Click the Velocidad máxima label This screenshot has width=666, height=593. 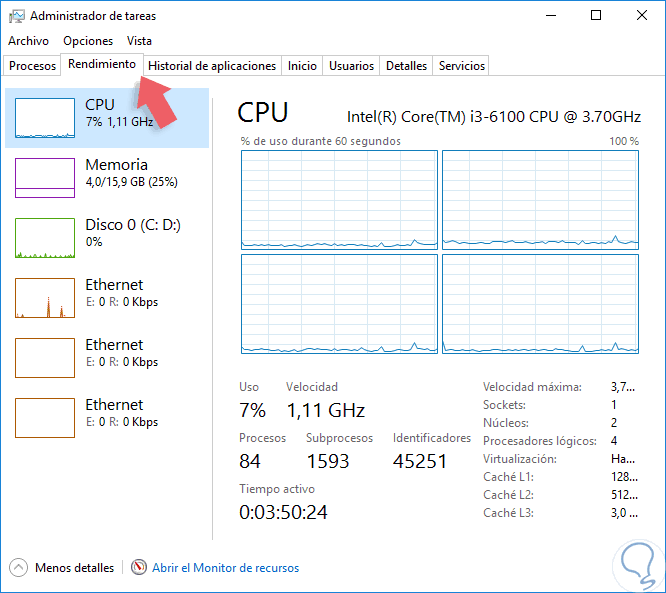tap(532, 387)
